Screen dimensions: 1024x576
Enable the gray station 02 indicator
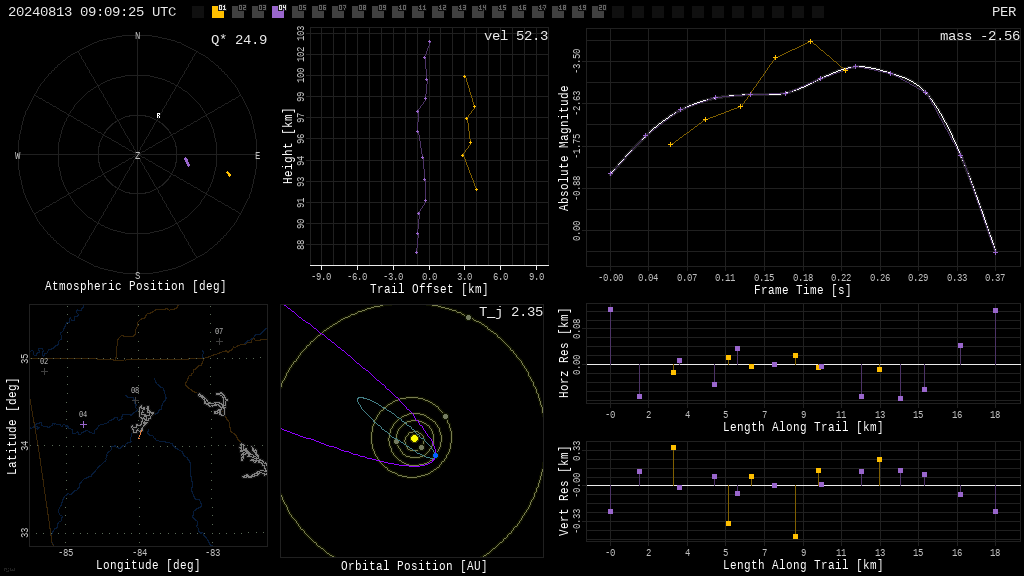click(x=238, y=12)
